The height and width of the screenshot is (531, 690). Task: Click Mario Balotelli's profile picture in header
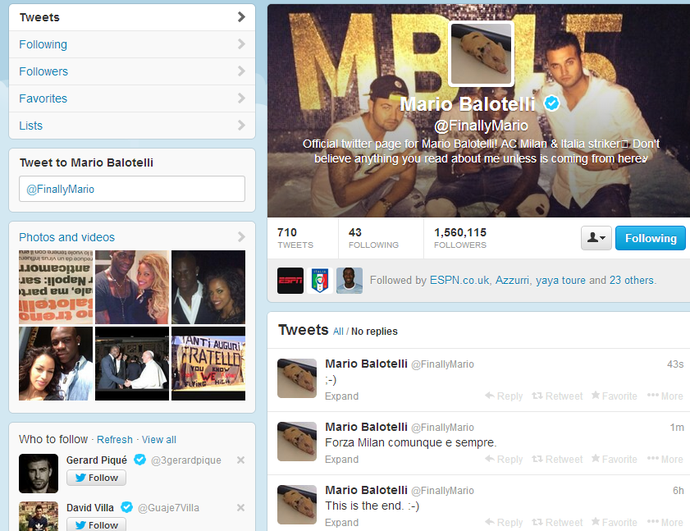coord(481,53)
